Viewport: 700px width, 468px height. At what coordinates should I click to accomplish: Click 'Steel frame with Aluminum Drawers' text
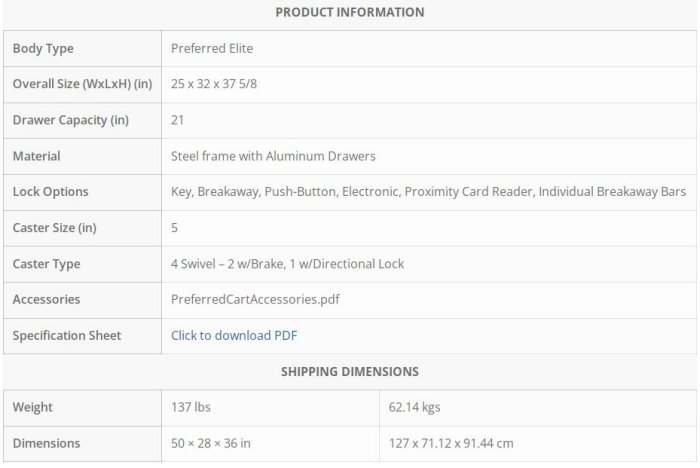(x=273, y=156)
